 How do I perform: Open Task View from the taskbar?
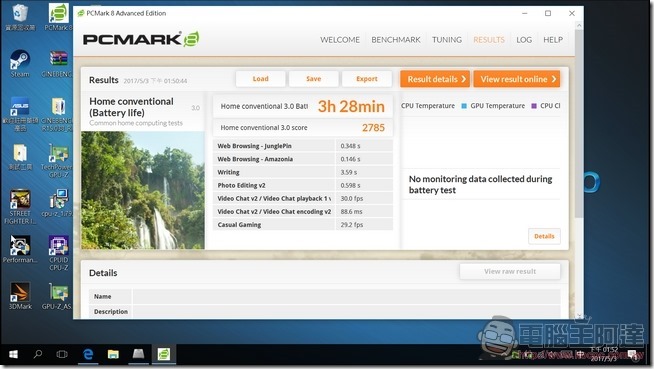tap(62, 354)
